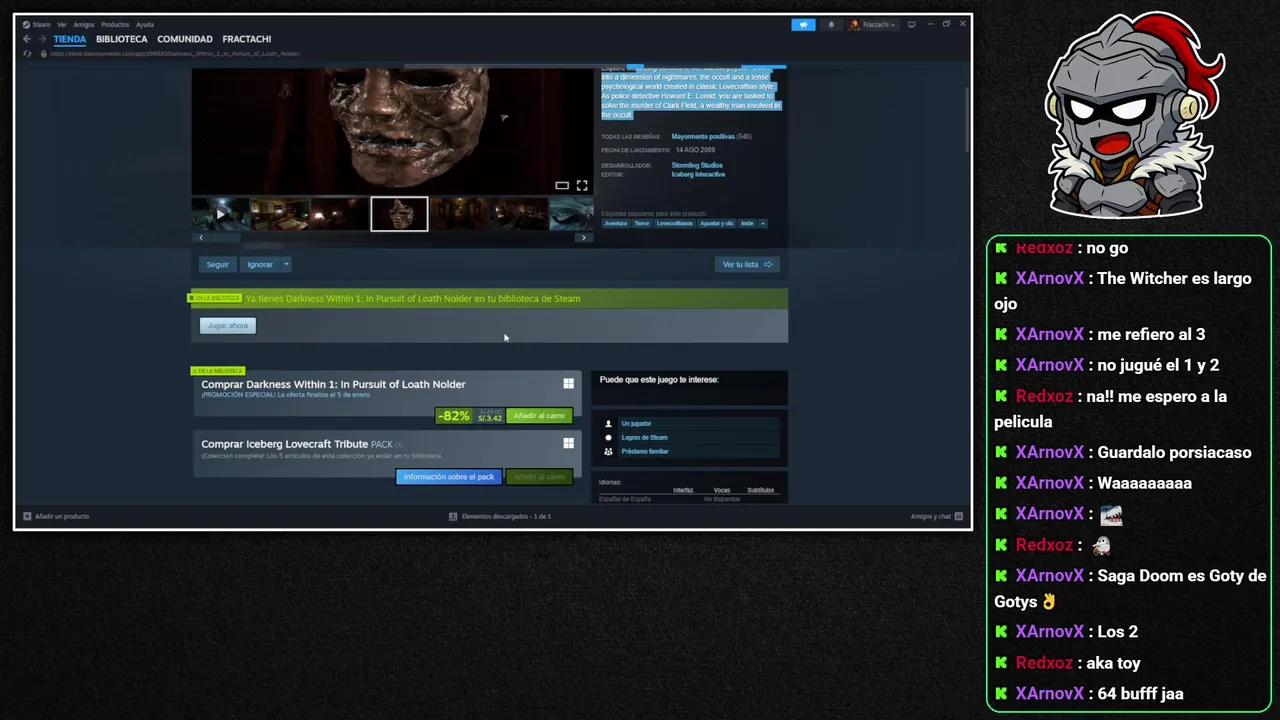Open the Iceberg Interactive publisher link
Screen dimensions: 1280x720
pos(698,174)
